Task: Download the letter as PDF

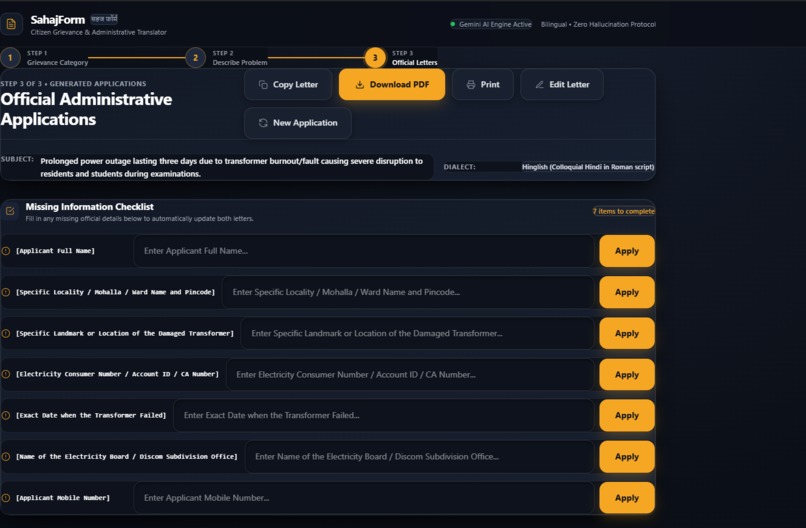Action: pos(392,84)
